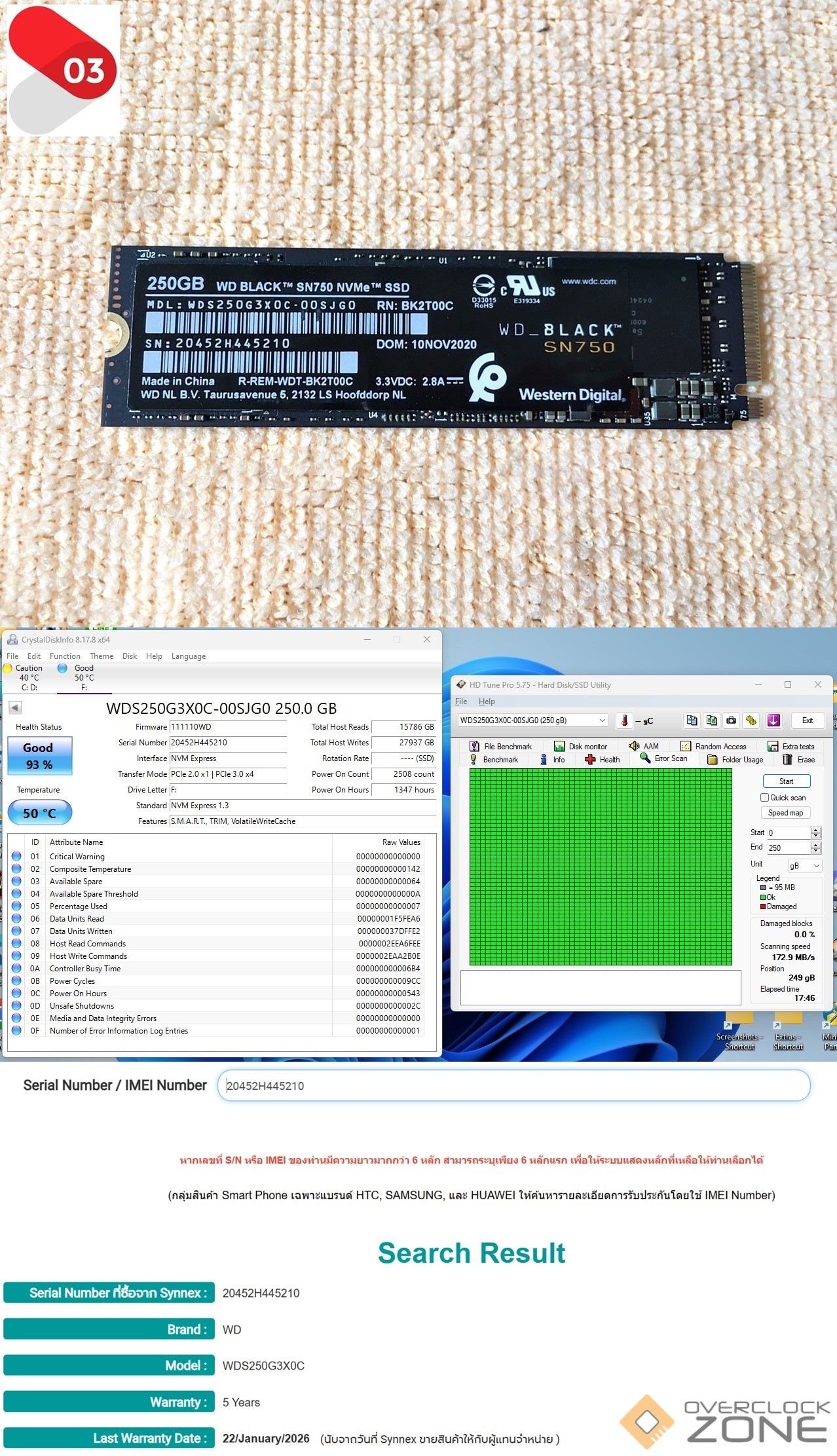Click the 50 °C temperature button
Viewport: 837px width, 1456px height.
coord(39,813)
